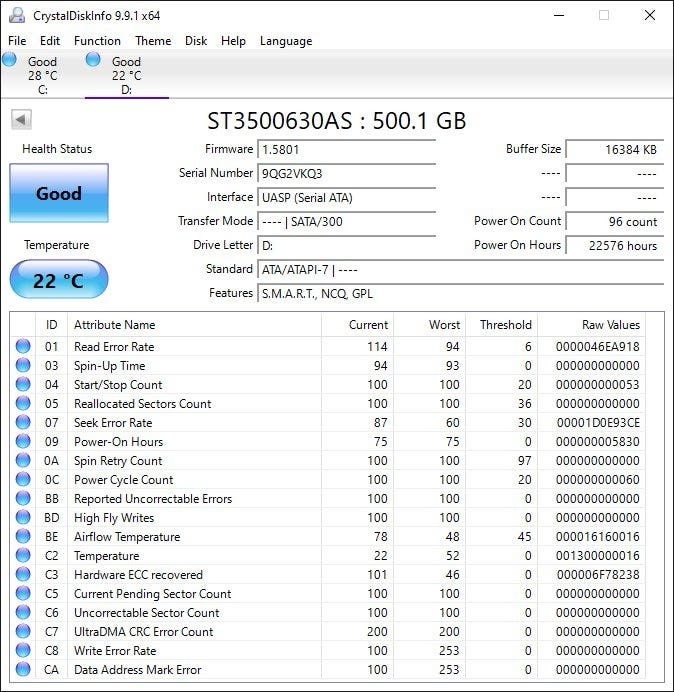Click the status orb for Power Cycle Count

23,479
